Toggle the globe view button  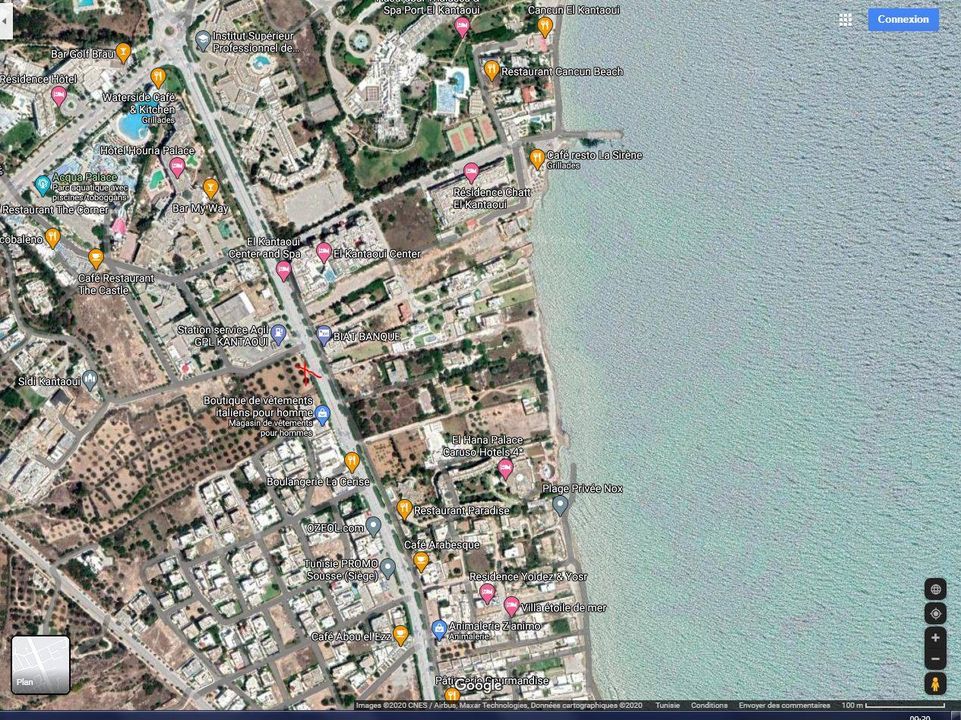click(x=935, y=589)
